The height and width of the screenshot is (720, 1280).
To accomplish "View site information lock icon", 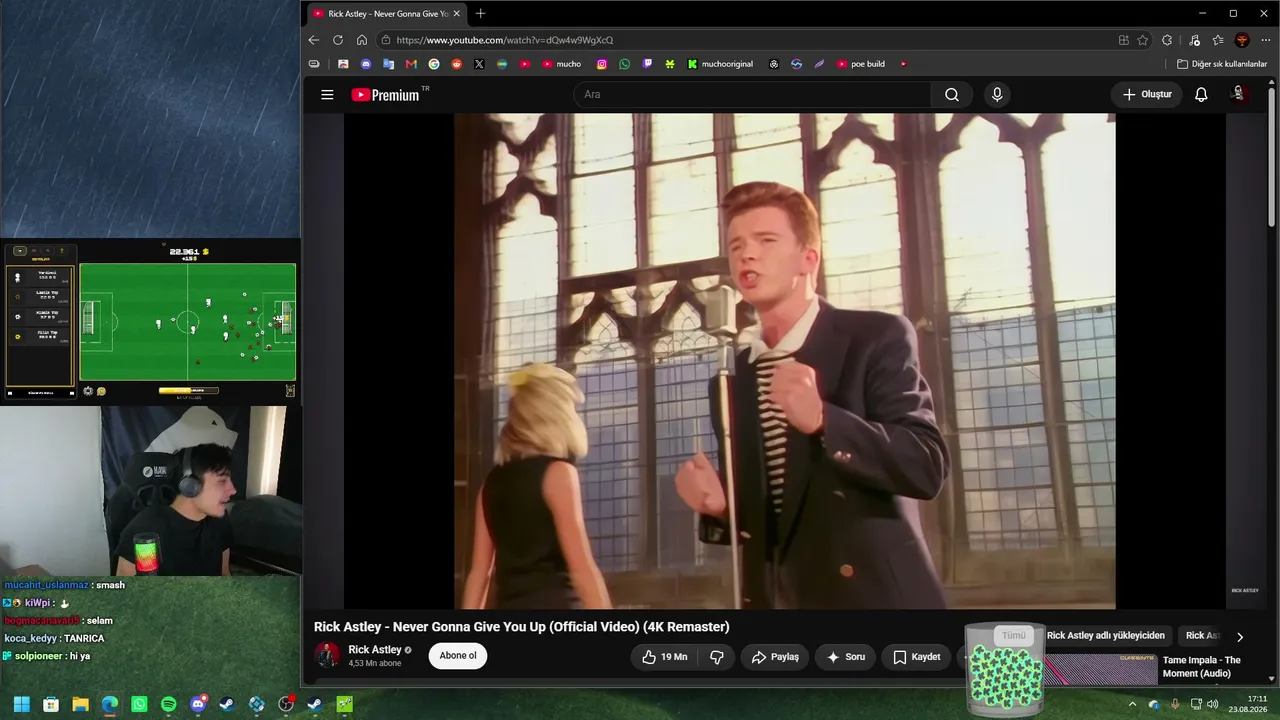I will [x=385, y=40].
